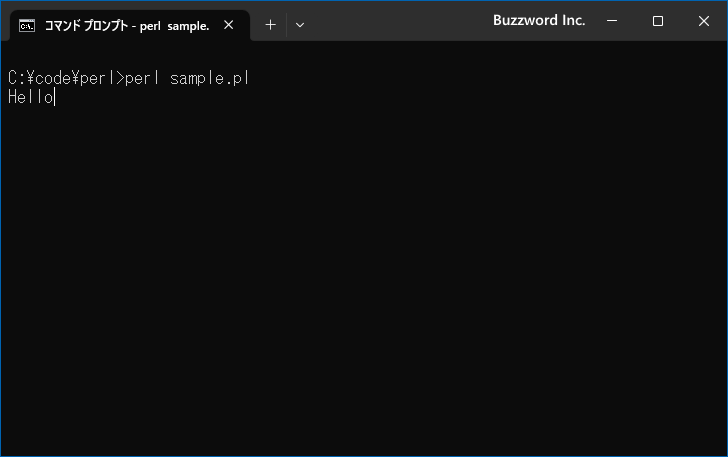Close the perl sample tab
Screen dimensions: 728x457
pyautogui.click(x=228, y=25)
